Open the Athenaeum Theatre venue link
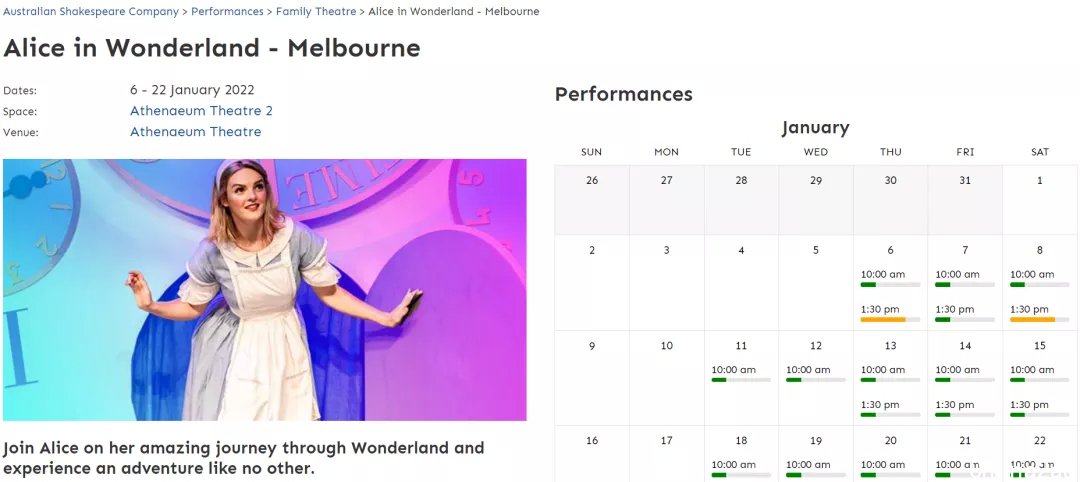 point(196,132)
